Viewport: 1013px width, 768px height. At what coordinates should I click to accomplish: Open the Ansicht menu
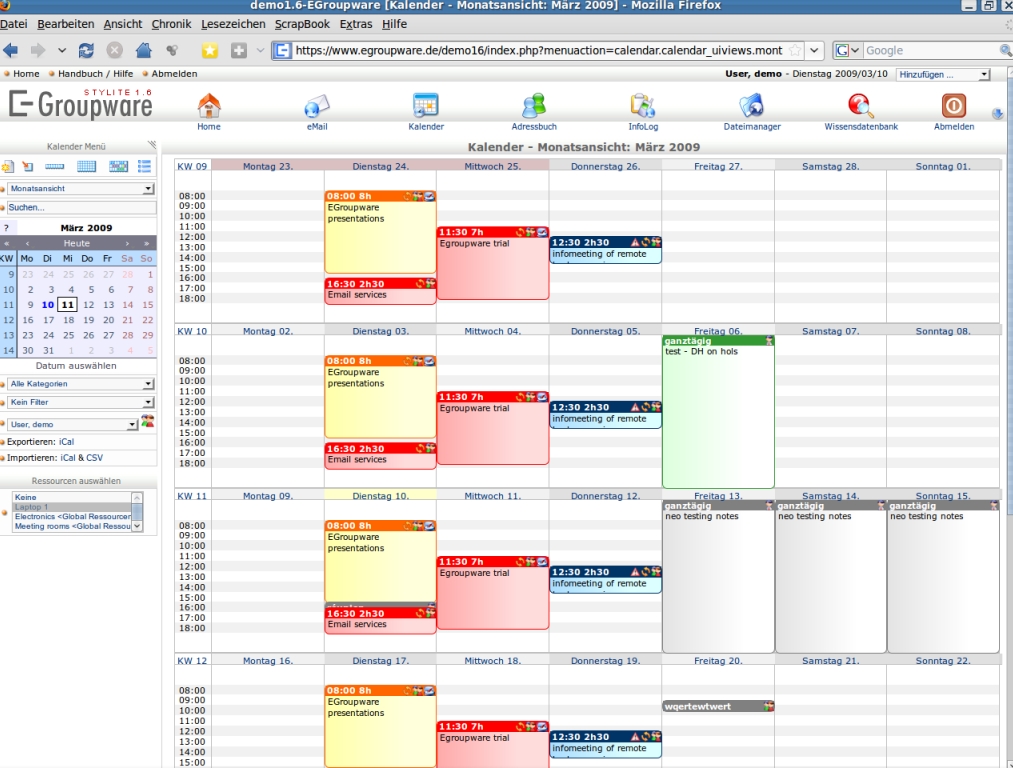pyautogui.click(x=123, y=24)
